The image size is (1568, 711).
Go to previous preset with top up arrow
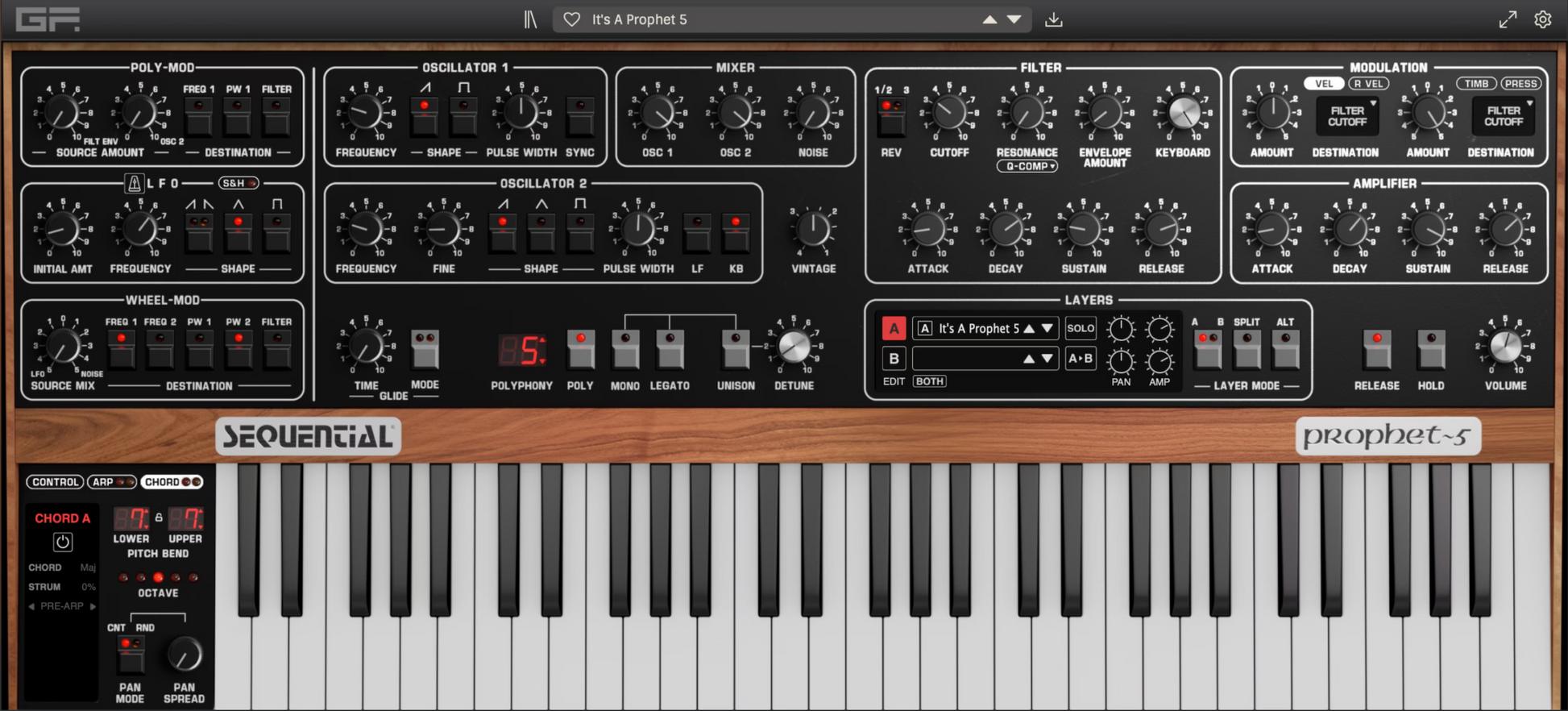point(989,19)
